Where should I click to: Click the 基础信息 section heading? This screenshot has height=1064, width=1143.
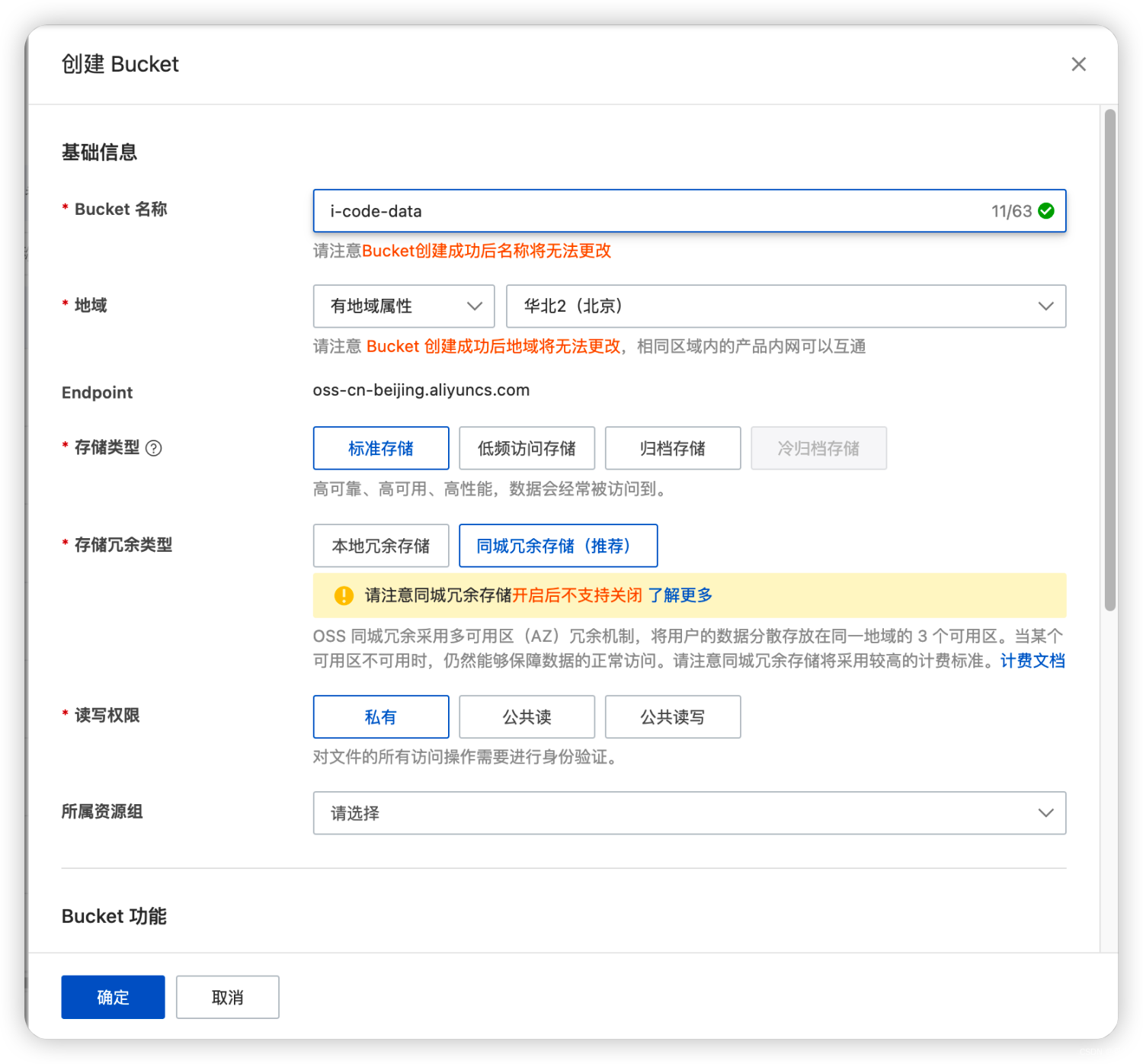[99, 152]
